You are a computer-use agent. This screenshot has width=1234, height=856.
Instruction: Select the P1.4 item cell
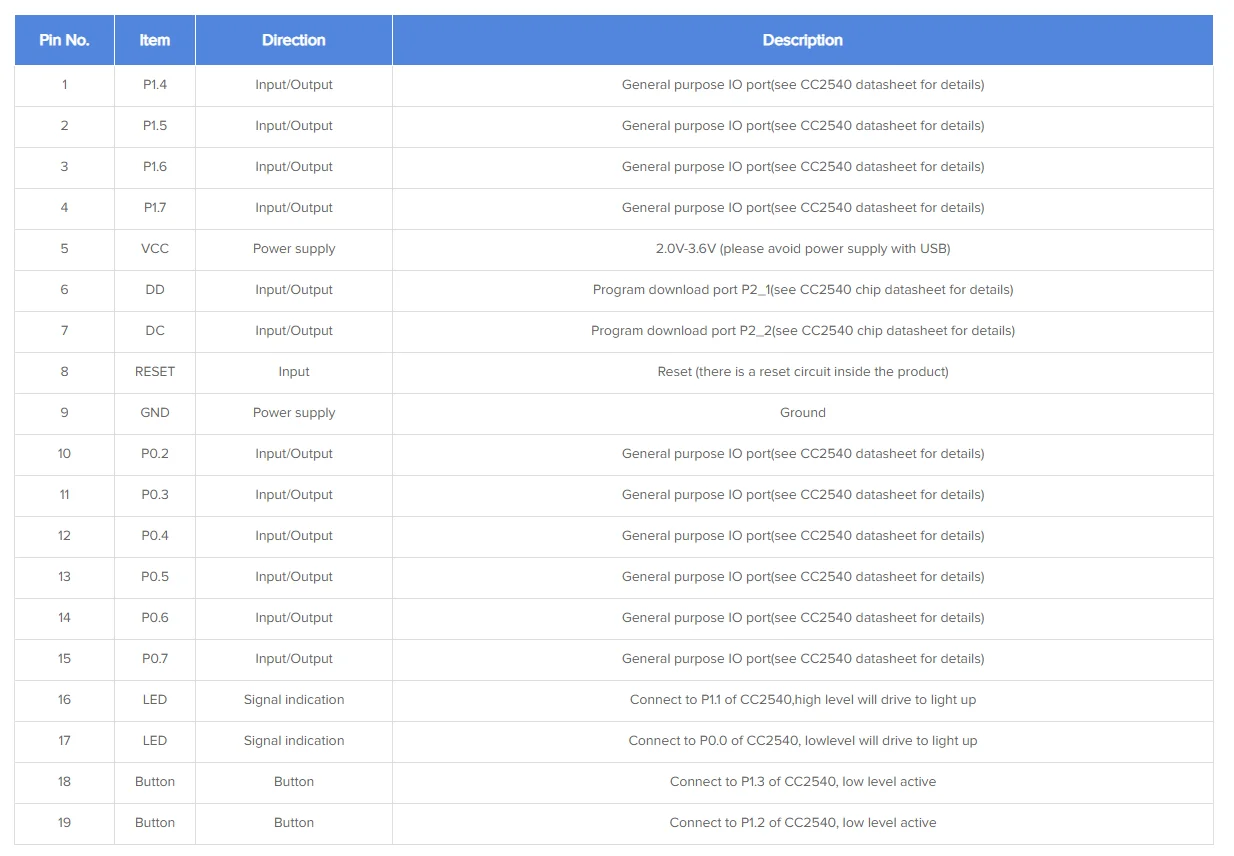(x=155, y=85)
